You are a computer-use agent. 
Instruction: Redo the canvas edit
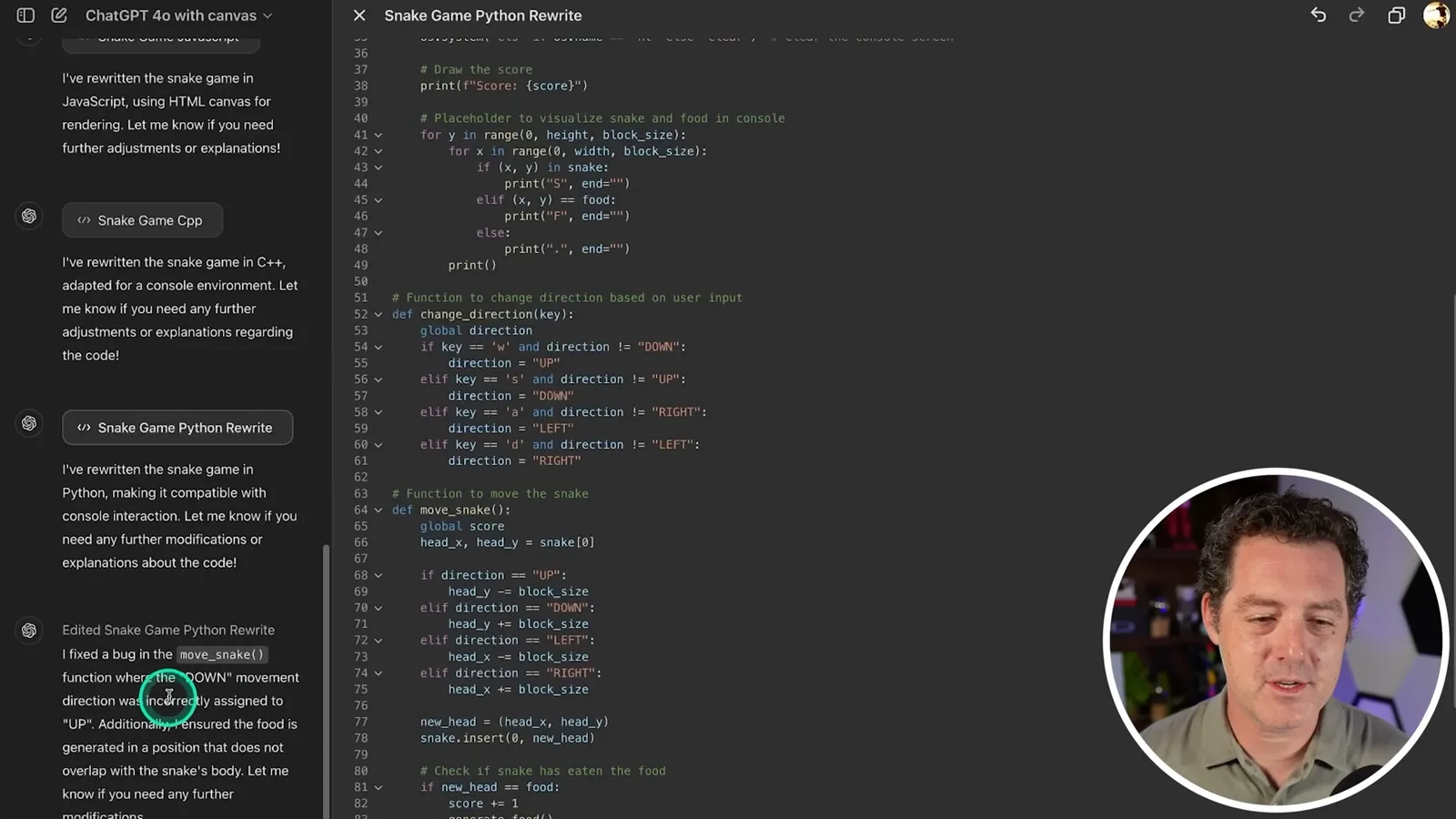click(x=1356, y=15)
